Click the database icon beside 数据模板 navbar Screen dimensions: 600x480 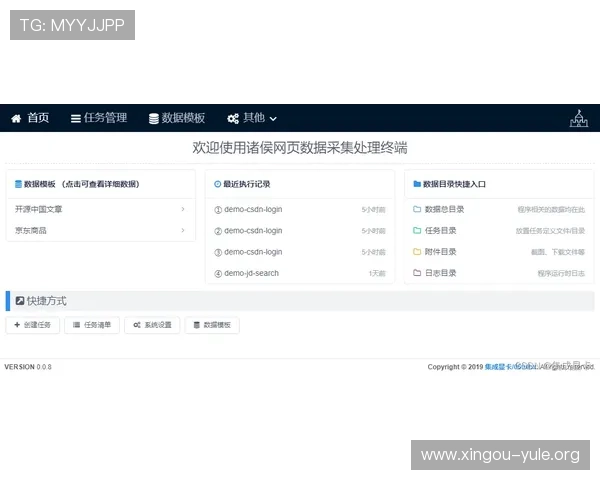pyautogui.click(x=154, y=119)
